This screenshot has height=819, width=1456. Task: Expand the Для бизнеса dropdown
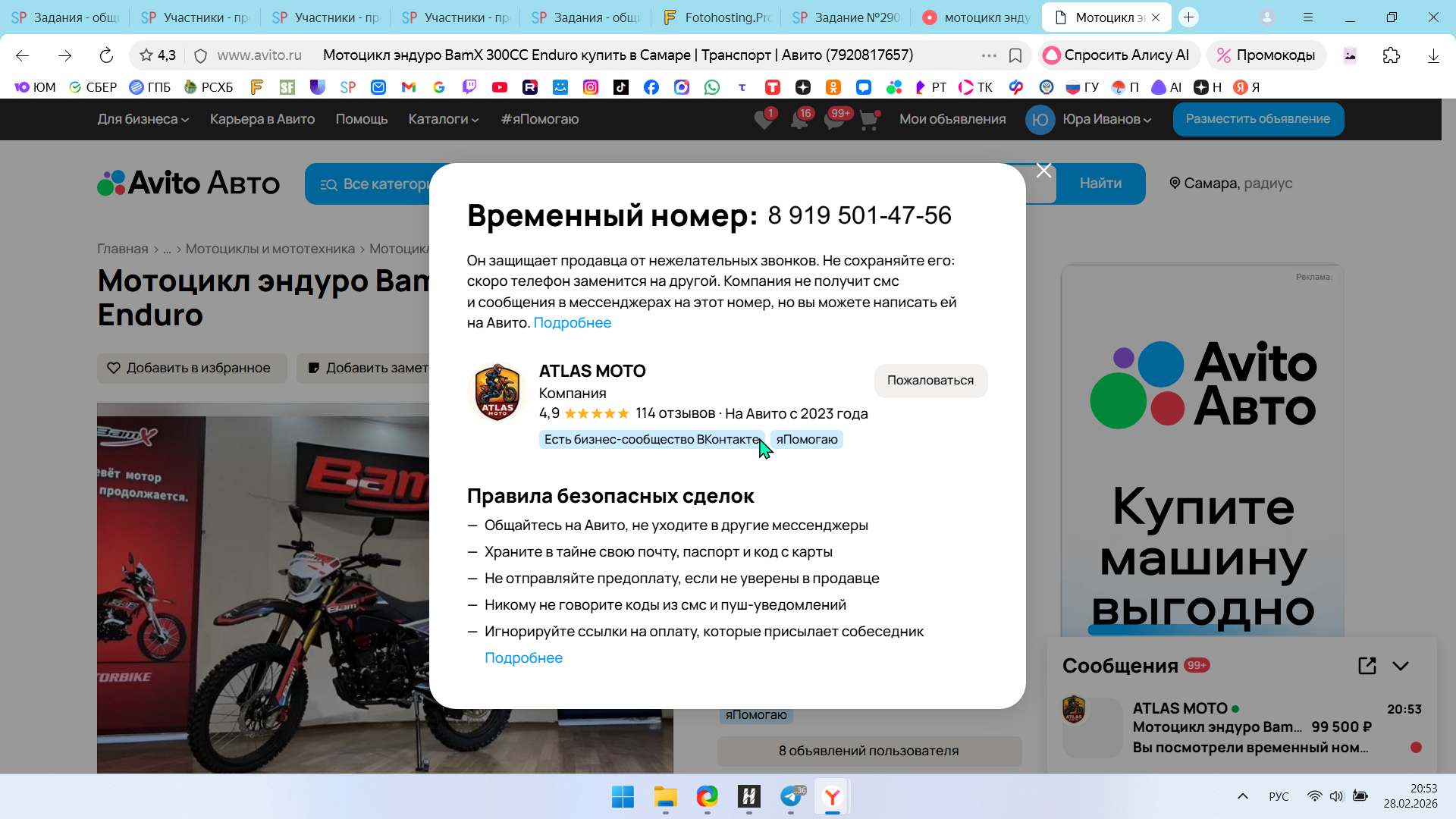point(143,119)
